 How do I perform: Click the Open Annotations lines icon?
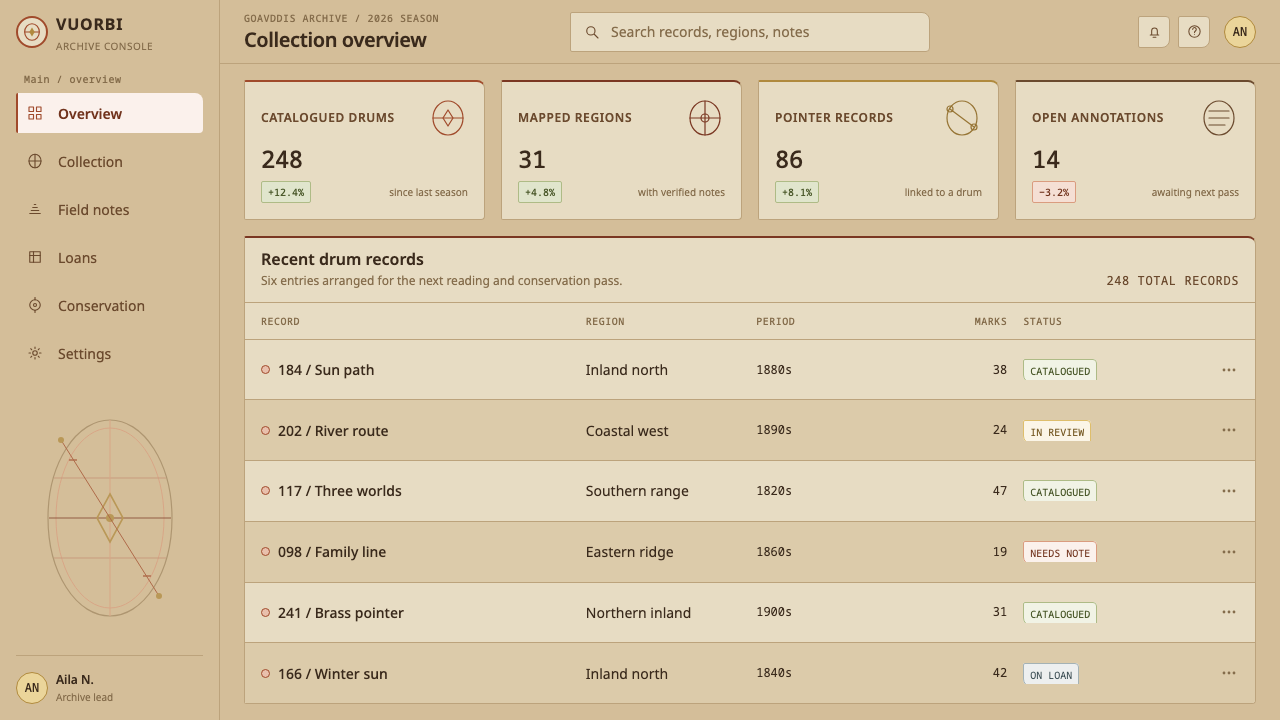(1219, 118)
